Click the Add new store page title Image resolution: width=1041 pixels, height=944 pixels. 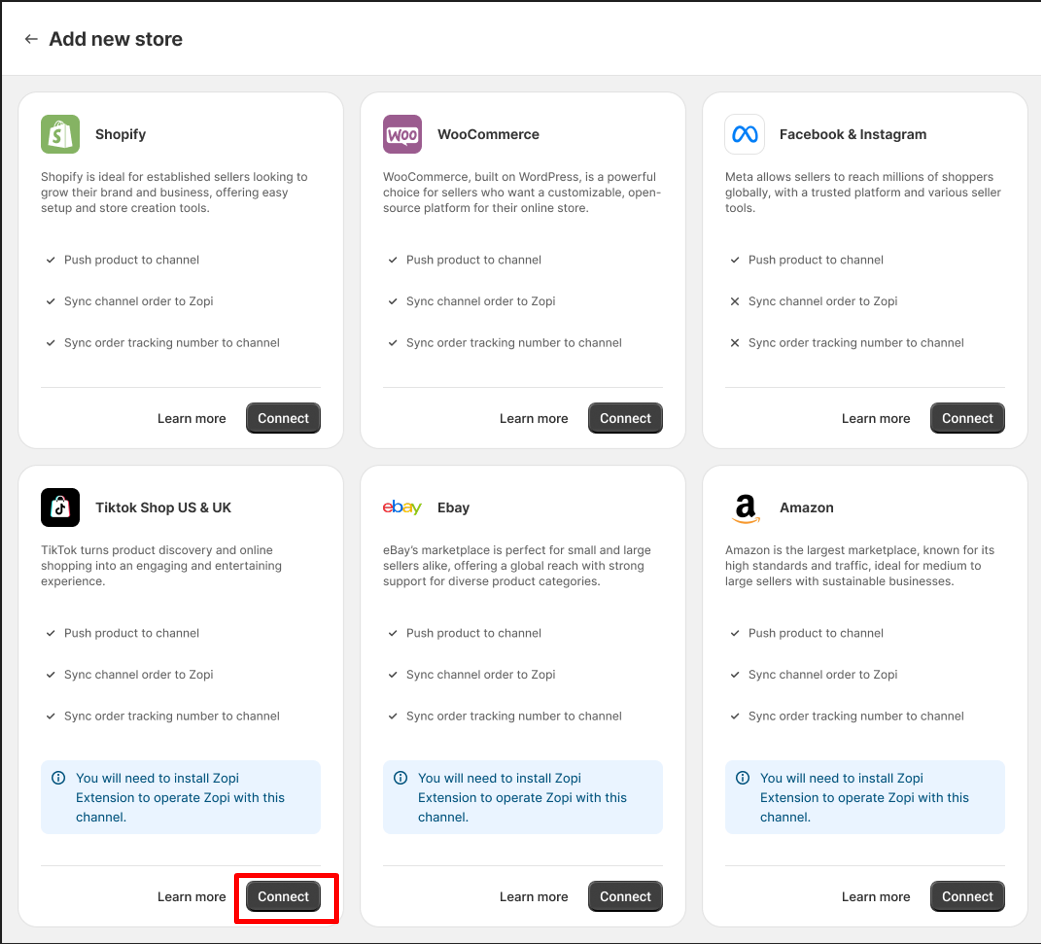116,39
